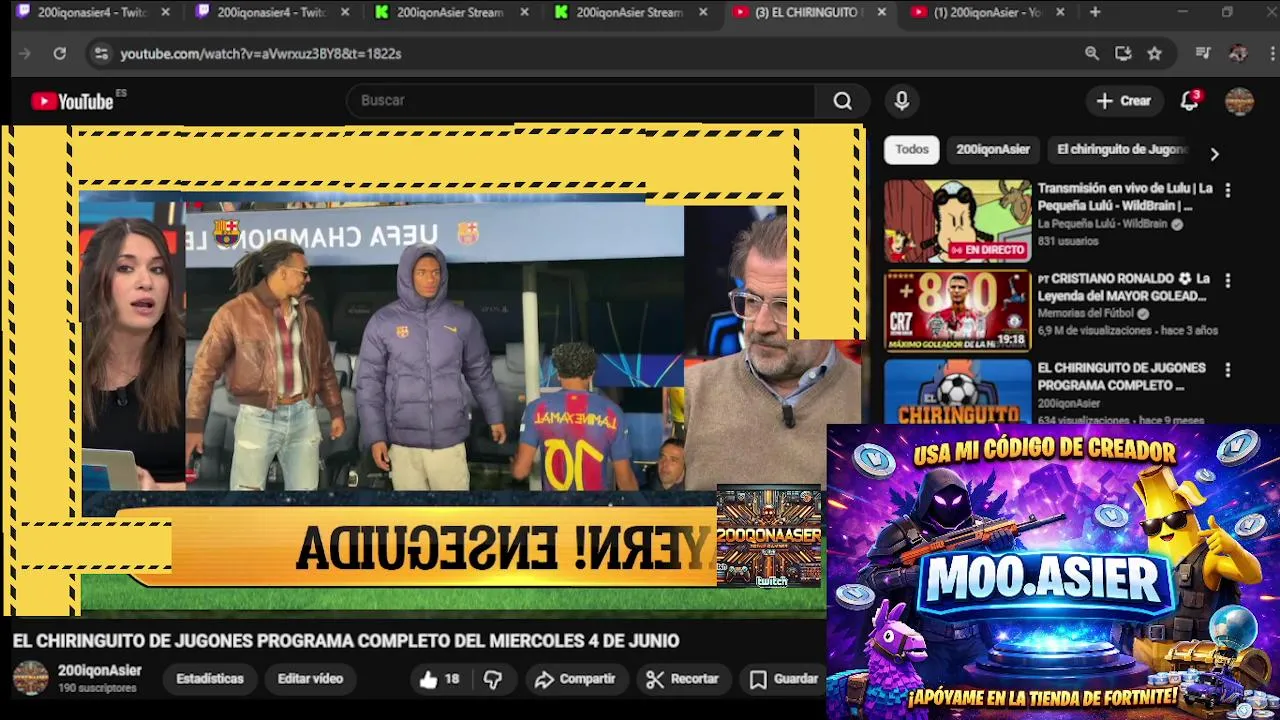Like the video with thumbs-up icon

(x=429, y=680)
